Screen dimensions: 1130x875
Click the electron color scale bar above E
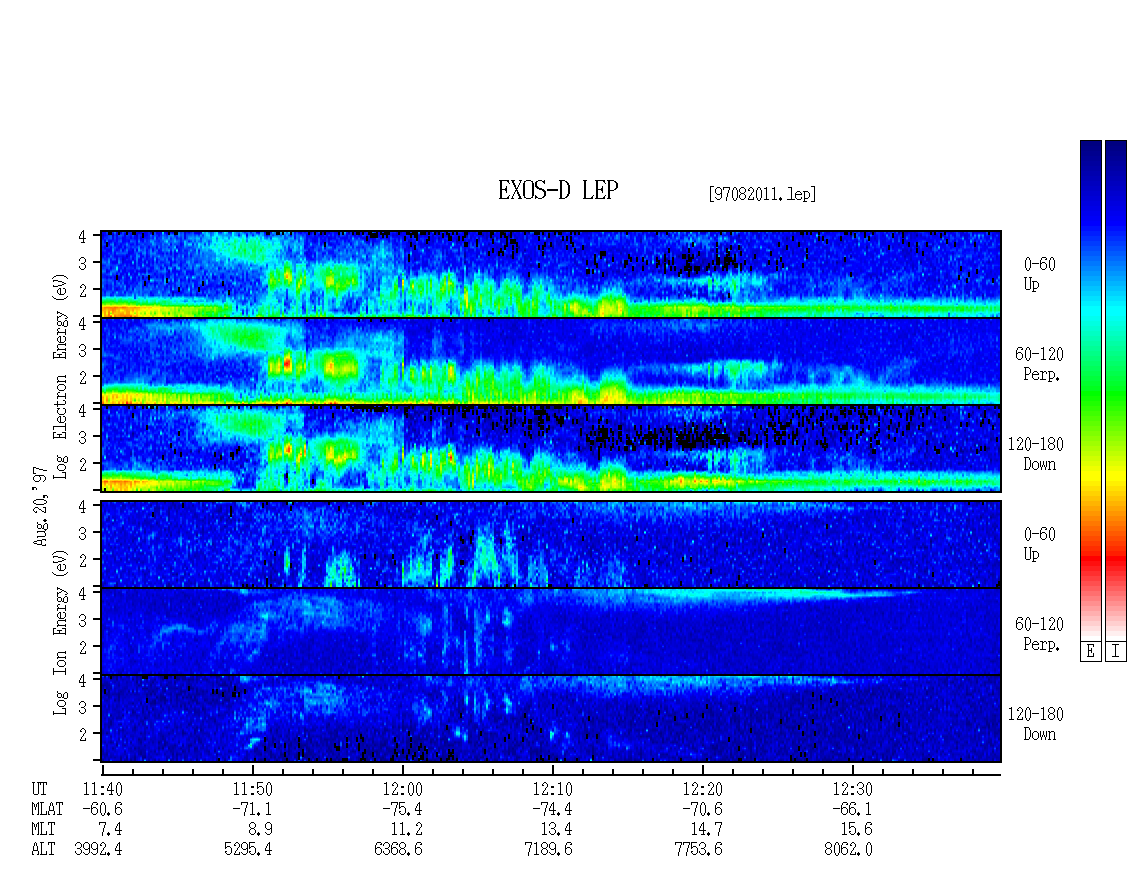coord(1090,390)
